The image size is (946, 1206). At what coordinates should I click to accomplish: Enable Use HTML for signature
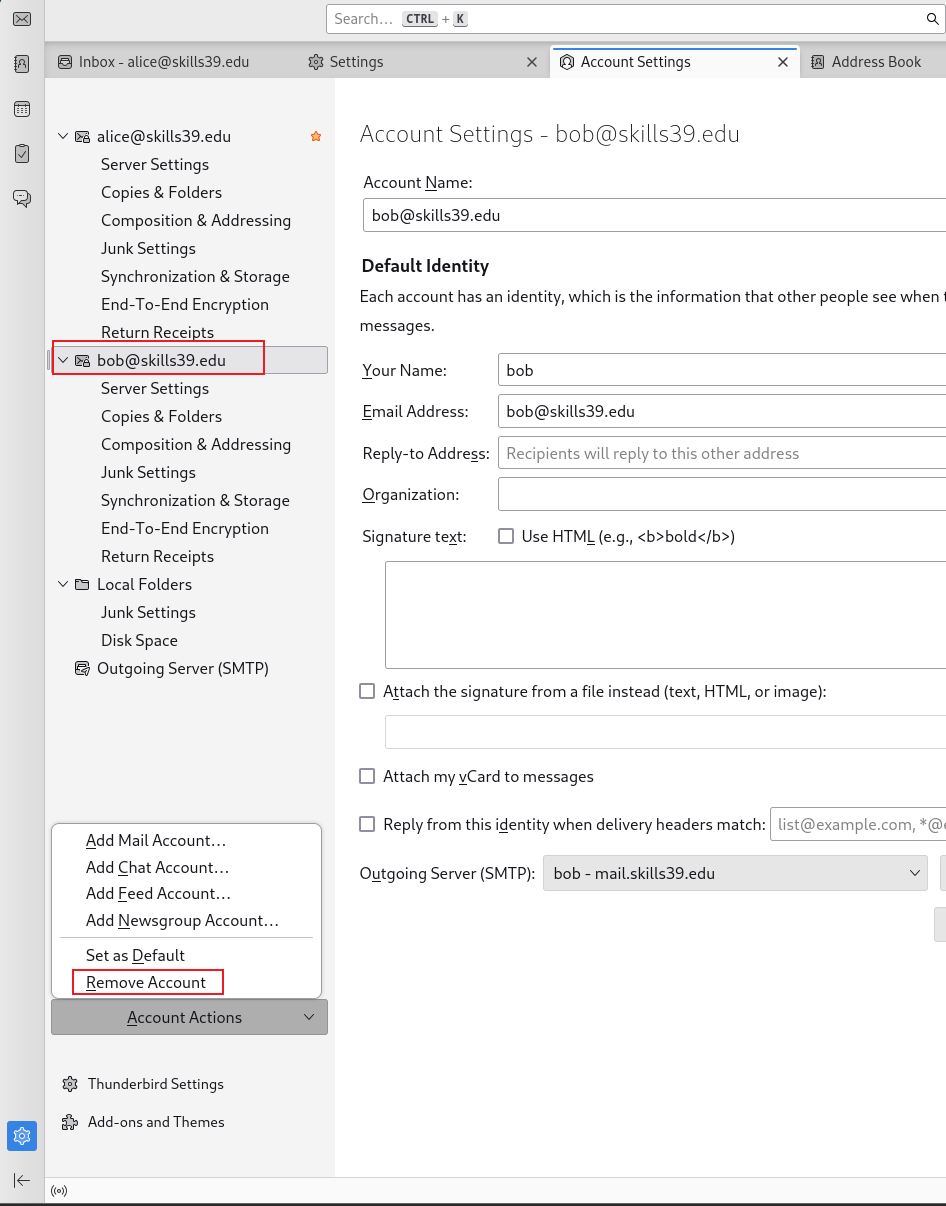pos(506,536)
